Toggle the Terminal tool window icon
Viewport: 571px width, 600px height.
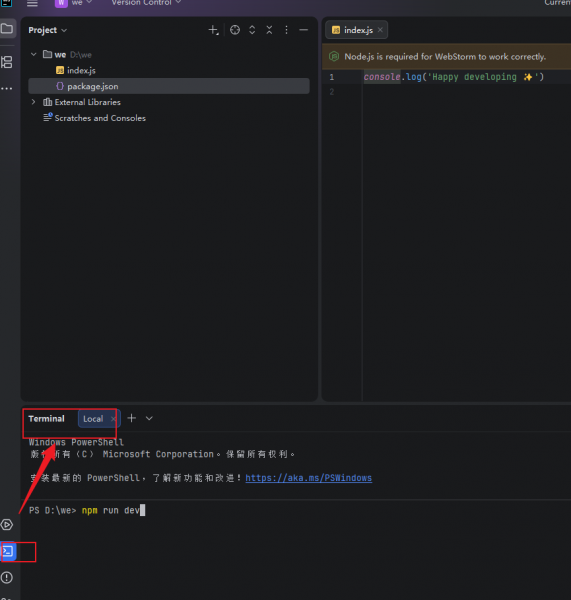coord(8,551)
